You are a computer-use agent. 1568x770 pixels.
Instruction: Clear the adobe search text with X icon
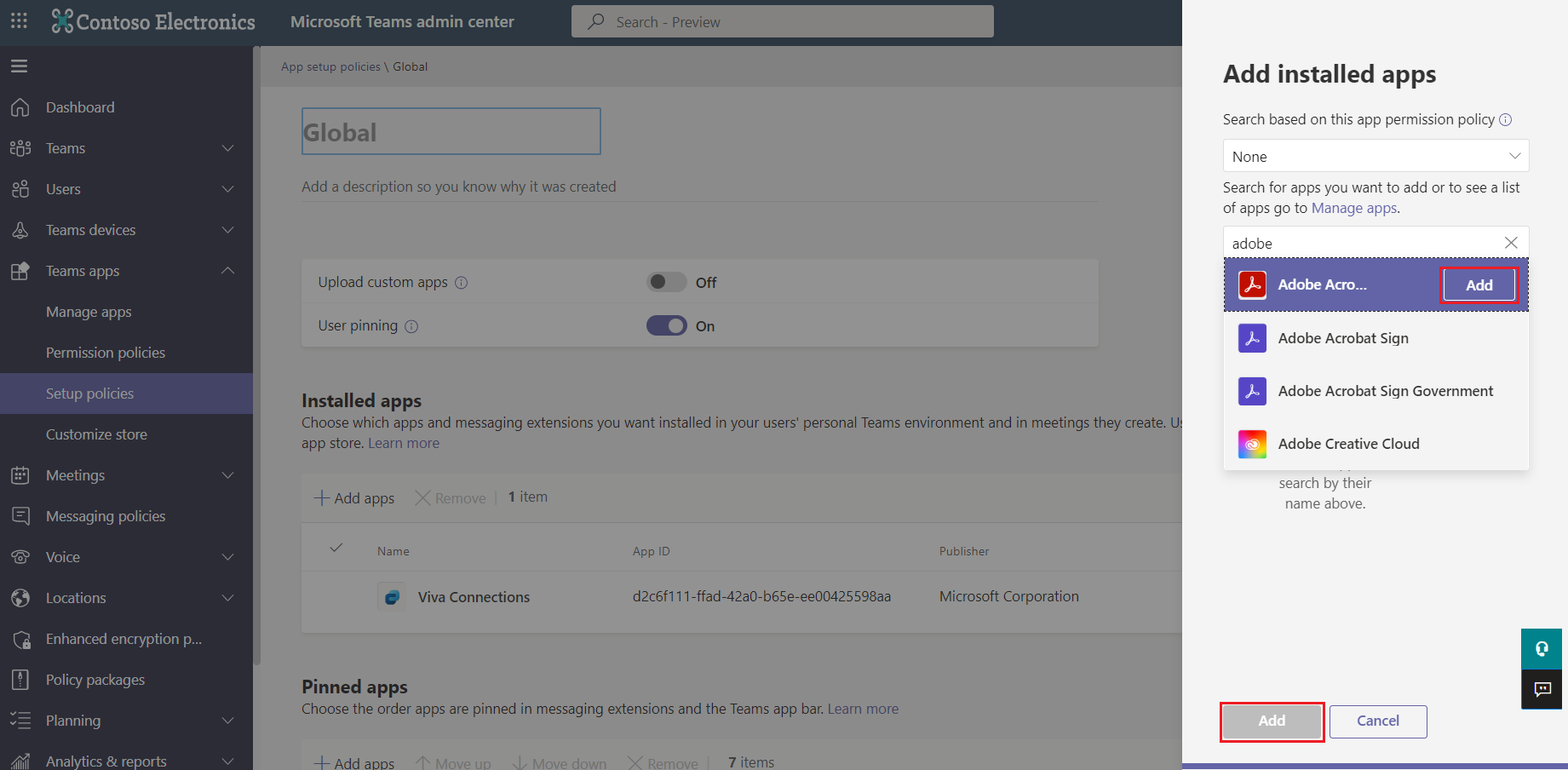[1511, 243]
